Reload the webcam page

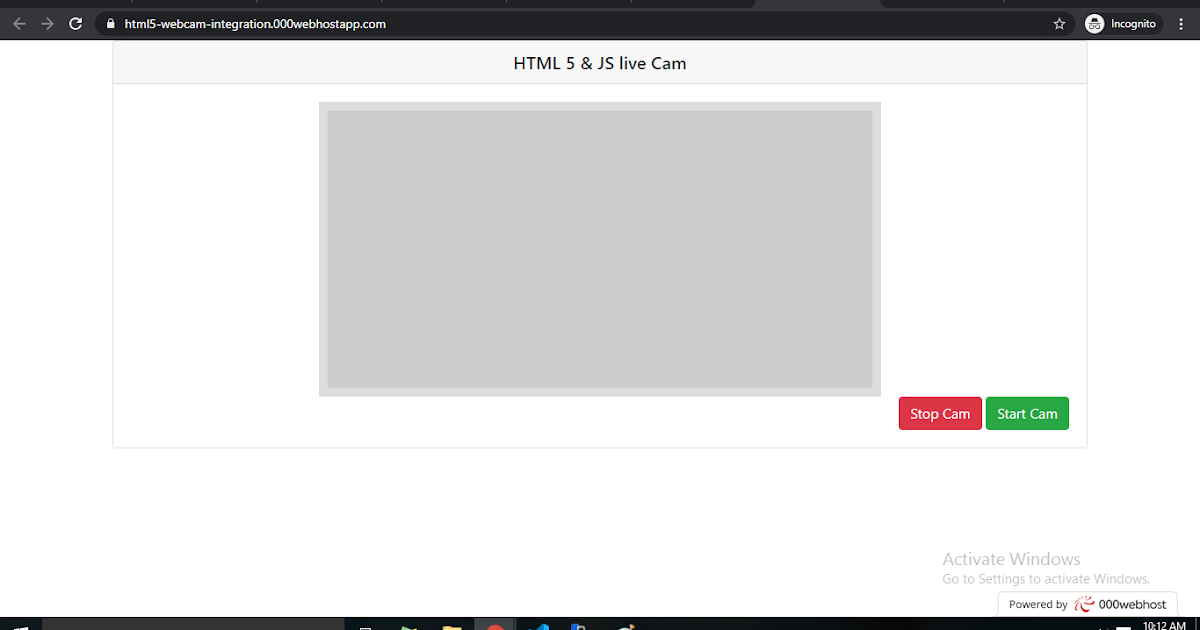click(75, 23)
